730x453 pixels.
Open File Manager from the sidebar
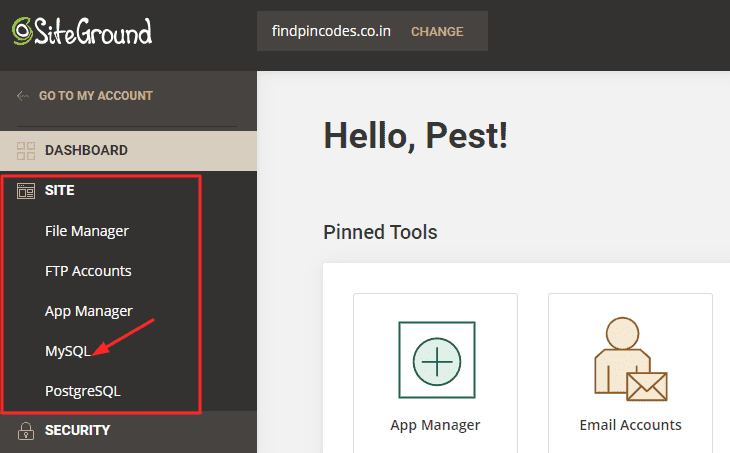tap(87, 231)
